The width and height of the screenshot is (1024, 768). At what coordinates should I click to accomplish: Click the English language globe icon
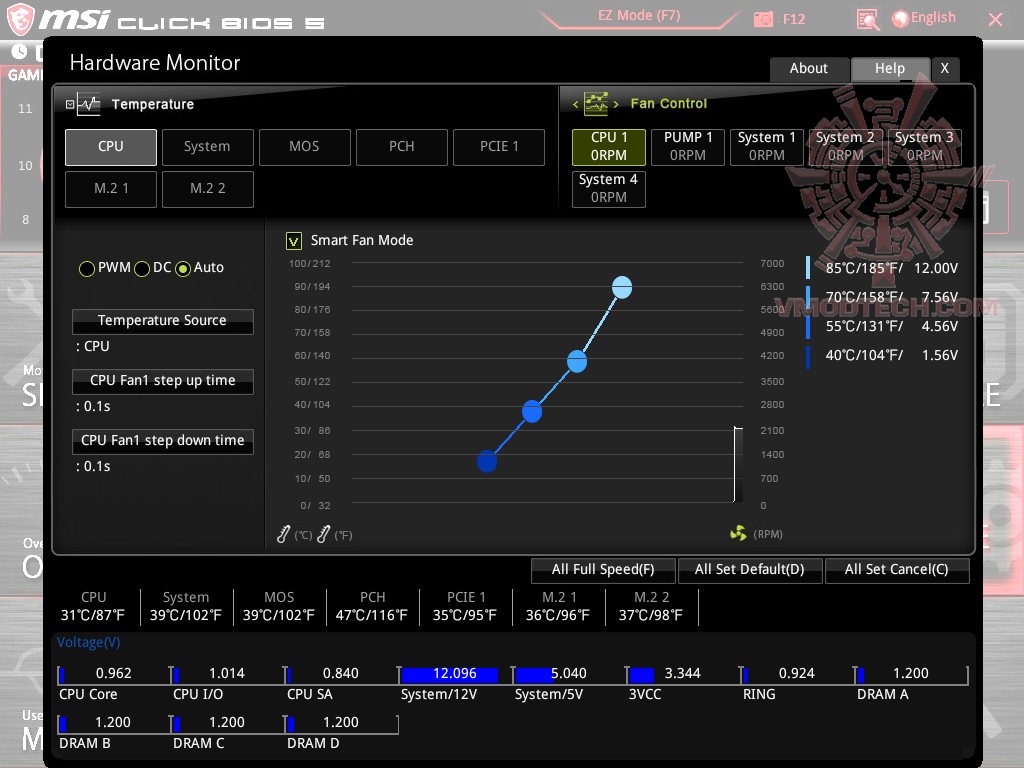point(900,18)
